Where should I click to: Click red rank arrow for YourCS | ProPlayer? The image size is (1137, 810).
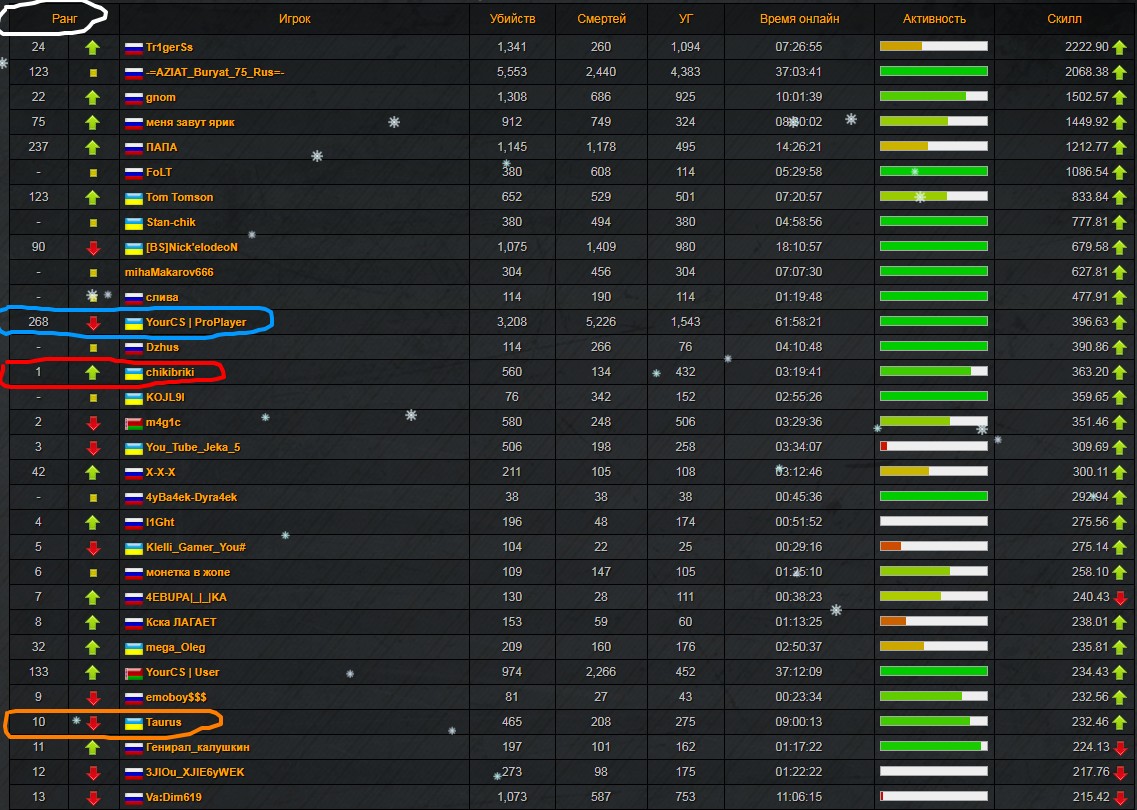[93, 322]
